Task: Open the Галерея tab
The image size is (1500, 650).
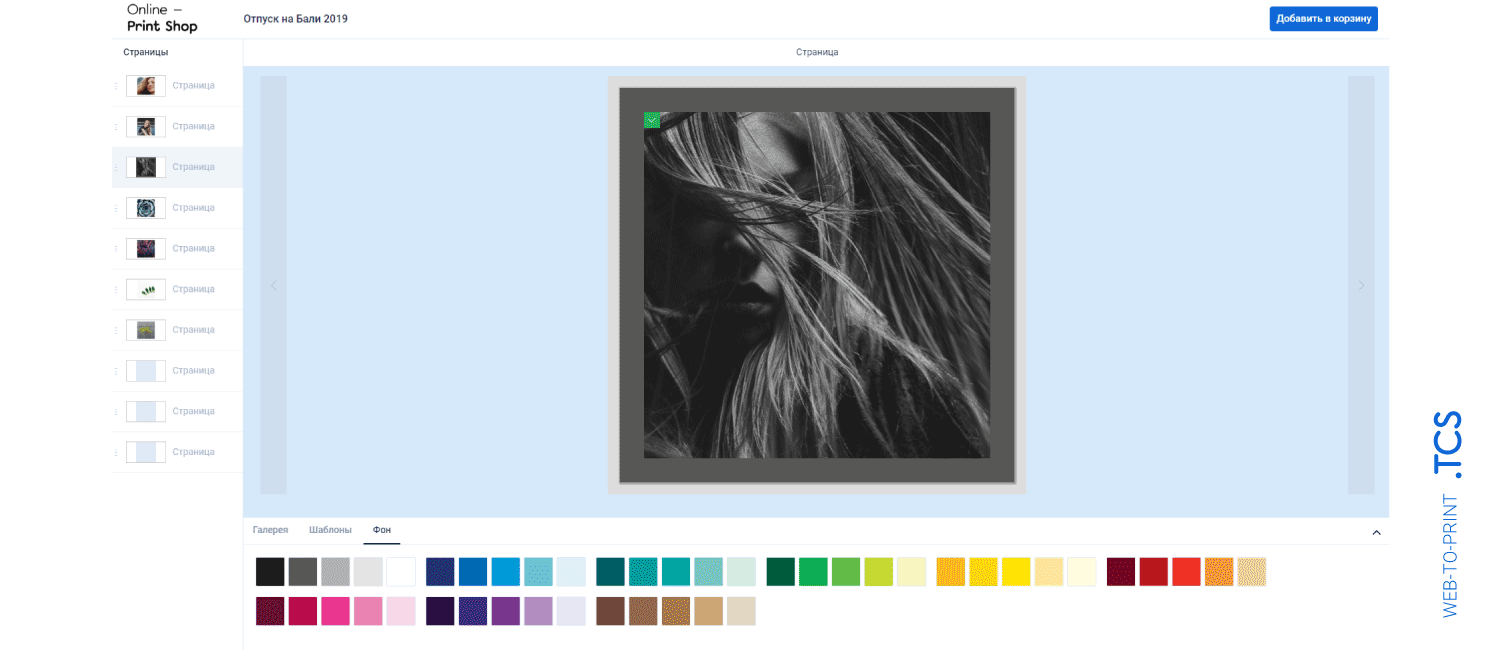Action: coord(270,530)
